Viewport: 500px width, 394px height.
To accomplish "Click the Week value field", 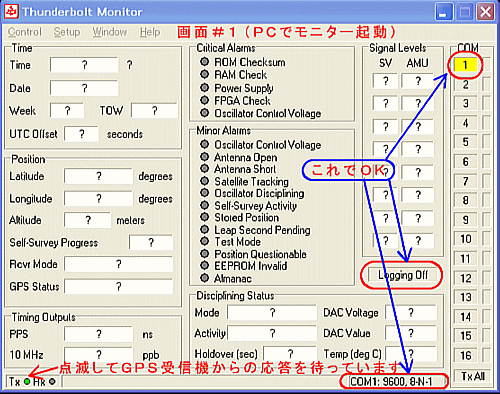I will coord(67,110).
